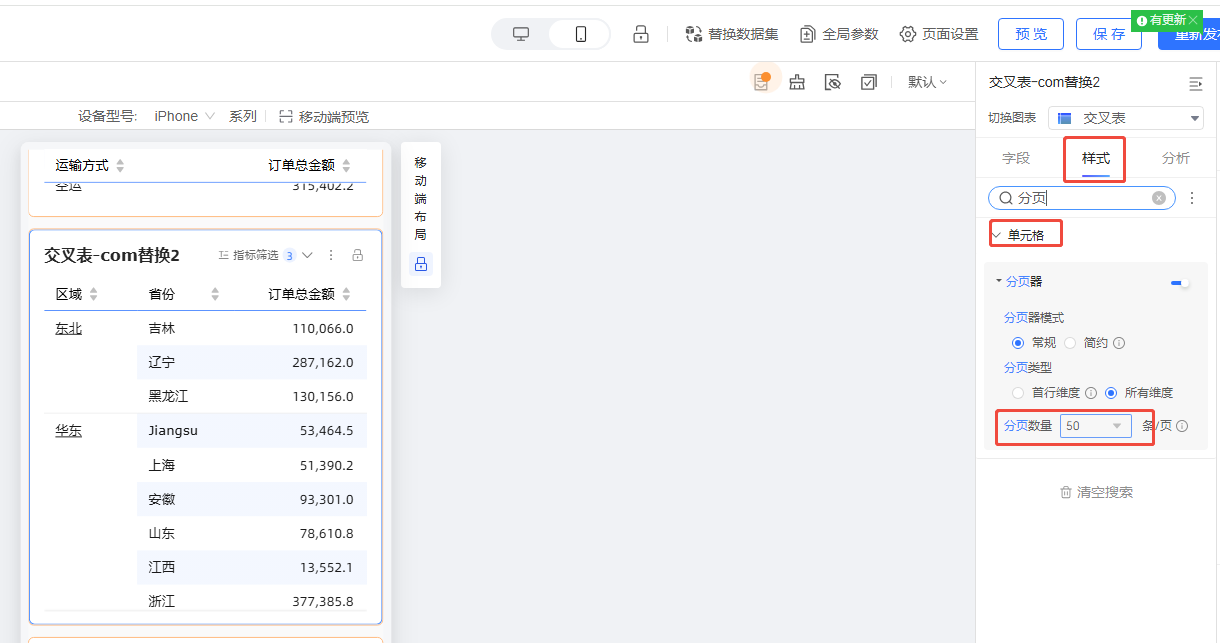The width and height of the screenshot is (1220, 643).
Task: Clear the 分页 search text
Action: coord(1159,198)
